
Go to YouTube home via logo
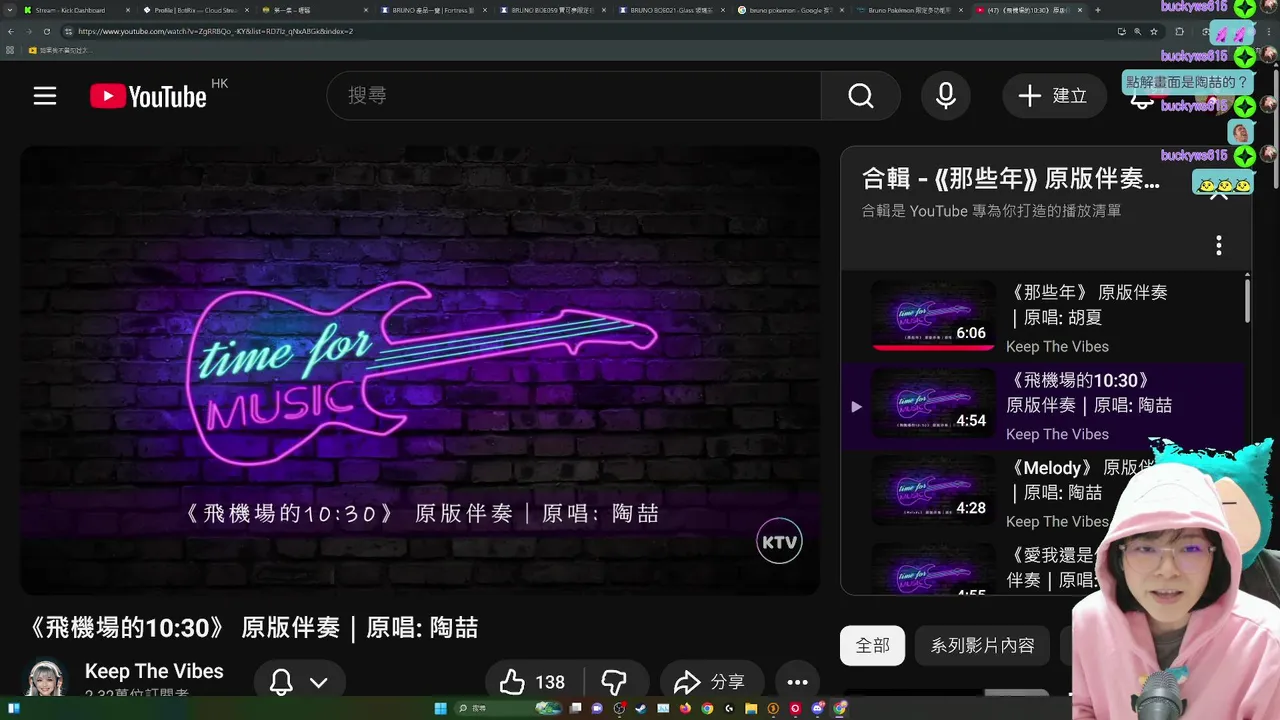(148, 96)
